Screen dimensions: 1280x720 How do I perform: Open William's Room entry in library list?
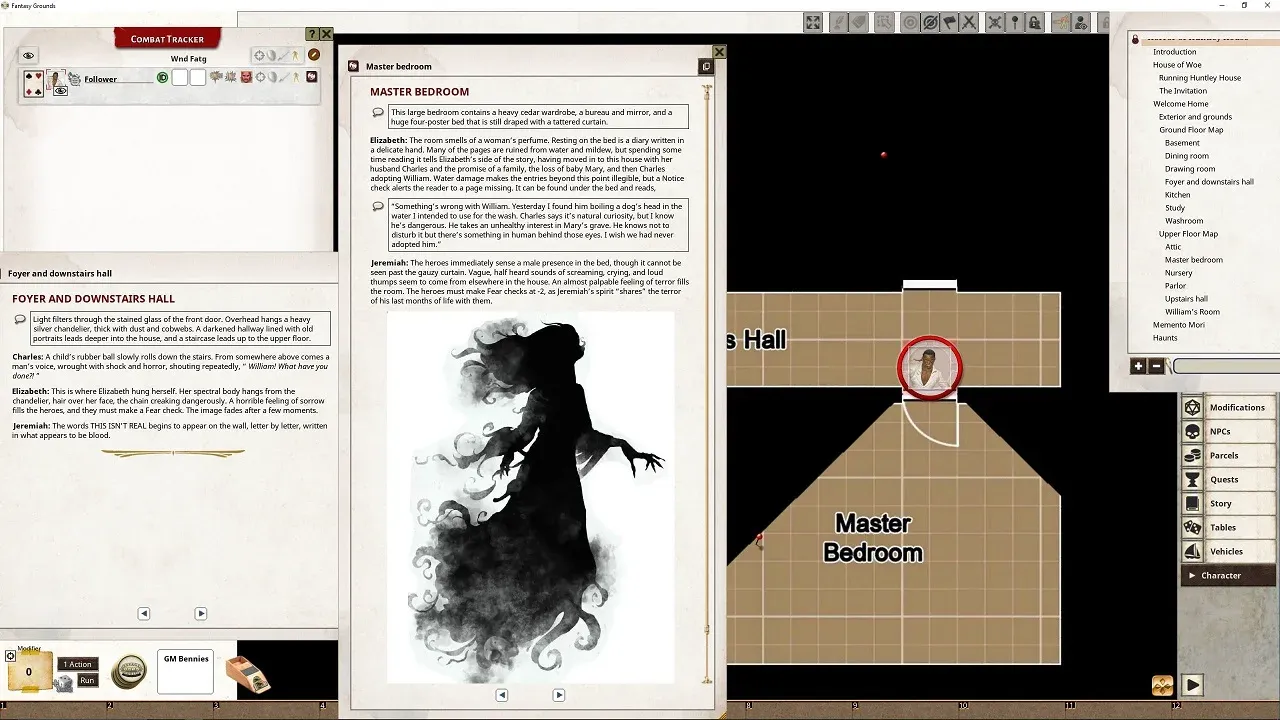(x=1192, y=312)
